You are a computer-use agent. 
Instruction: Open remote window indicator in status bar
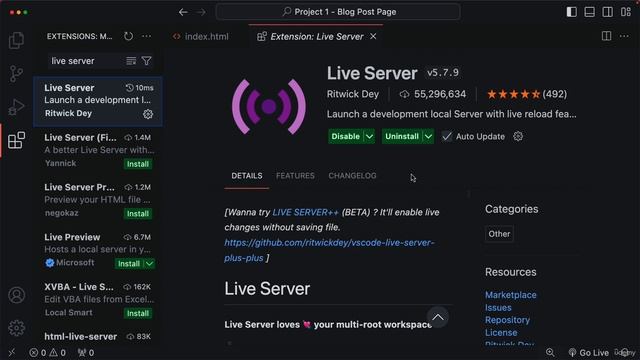click(x=12, y=352)
